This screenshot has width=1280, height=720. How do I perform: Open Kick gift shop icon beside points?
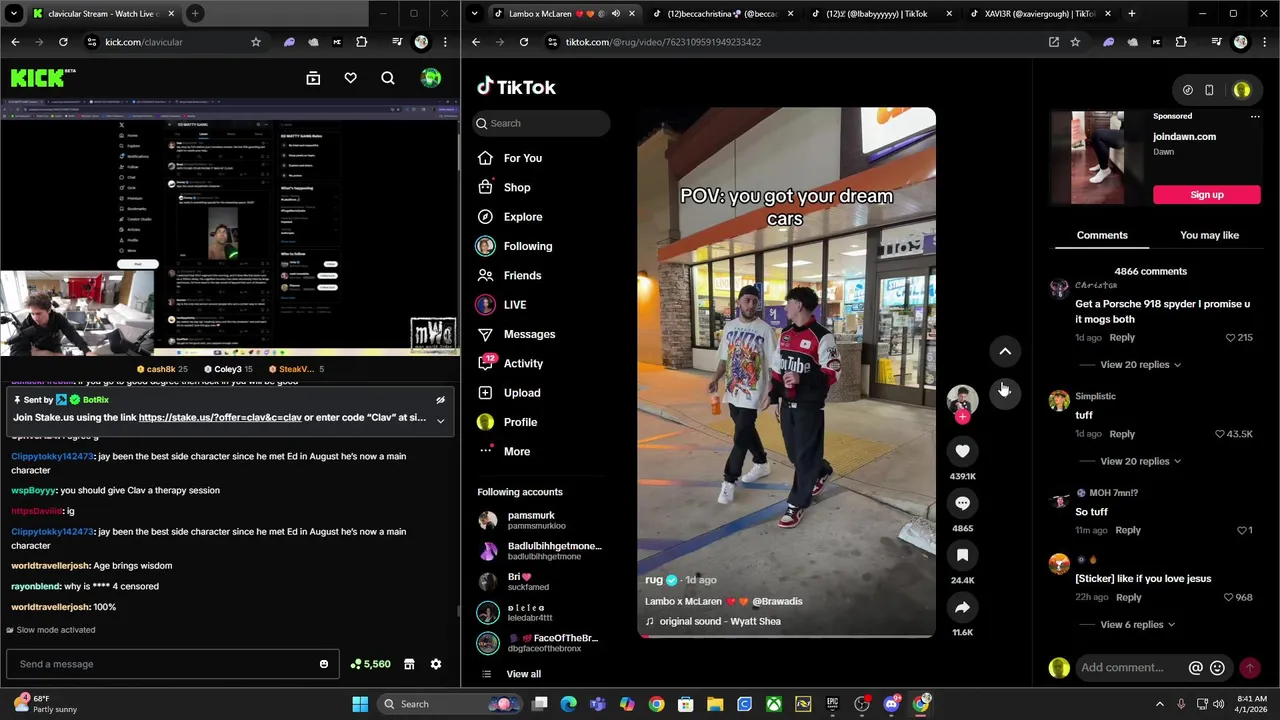[409, 664]
